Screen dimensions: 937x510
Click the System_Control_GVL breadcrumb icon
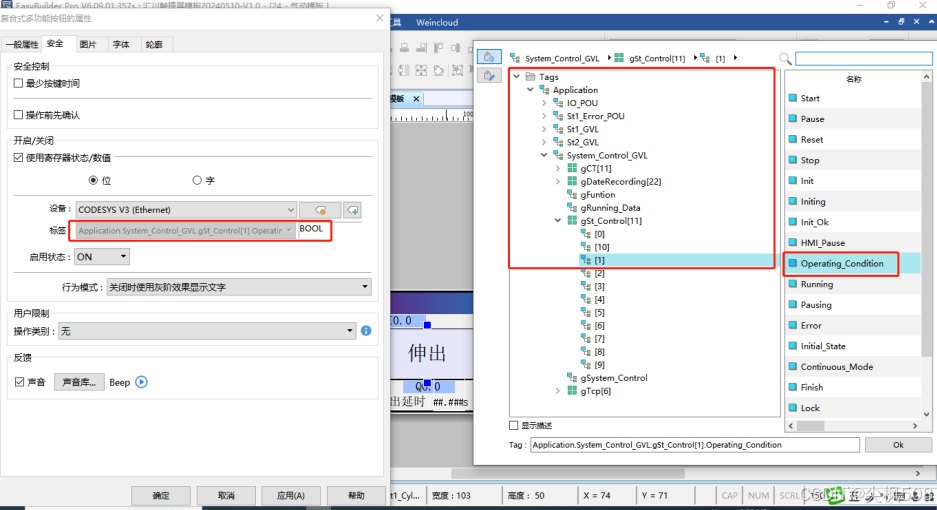click(x=515, y=58)
